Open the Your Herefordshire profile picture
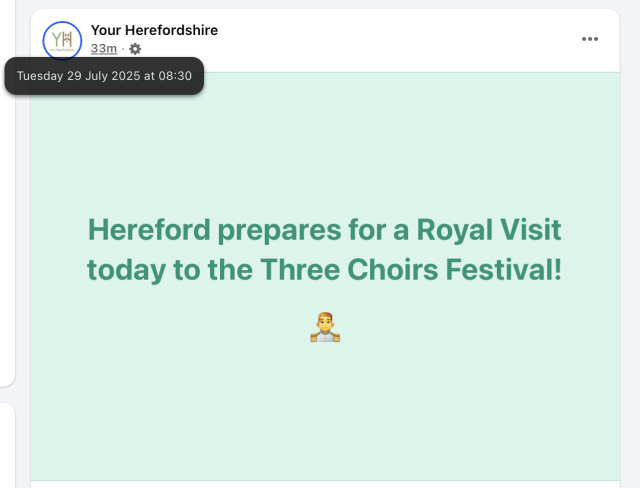Image resolution: width=640 pixels, height=488 pixels. (x=60, y=39)
